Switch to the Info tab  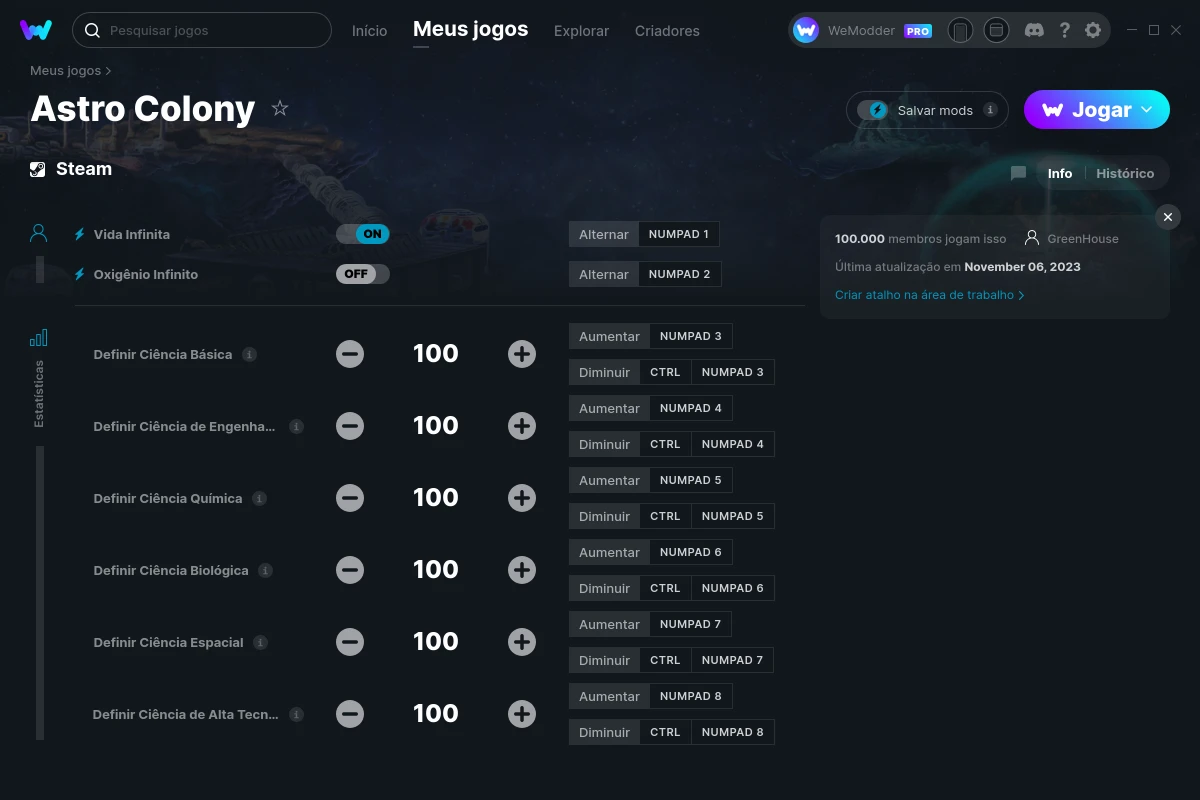(1060, 173)
